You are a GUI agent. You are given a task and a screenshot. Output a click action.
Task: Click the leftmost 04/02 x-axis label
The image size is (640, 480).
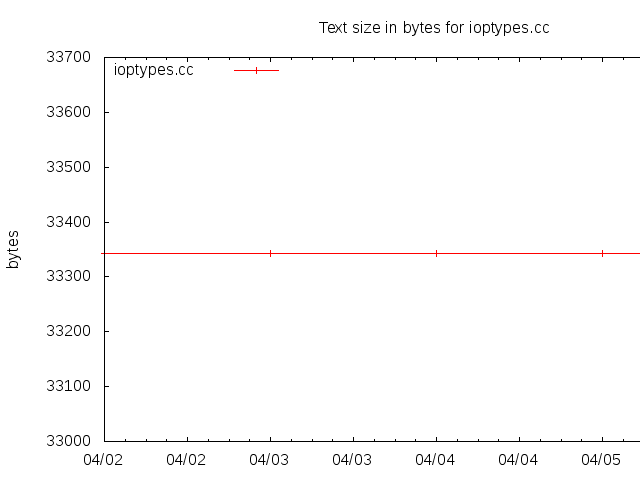104,460
